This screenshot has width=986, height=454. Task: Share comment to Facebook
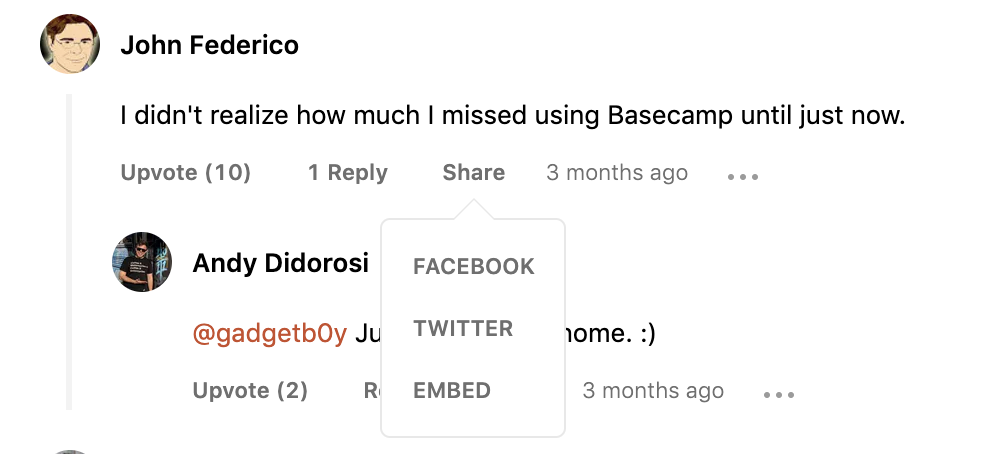coord(474,267)
